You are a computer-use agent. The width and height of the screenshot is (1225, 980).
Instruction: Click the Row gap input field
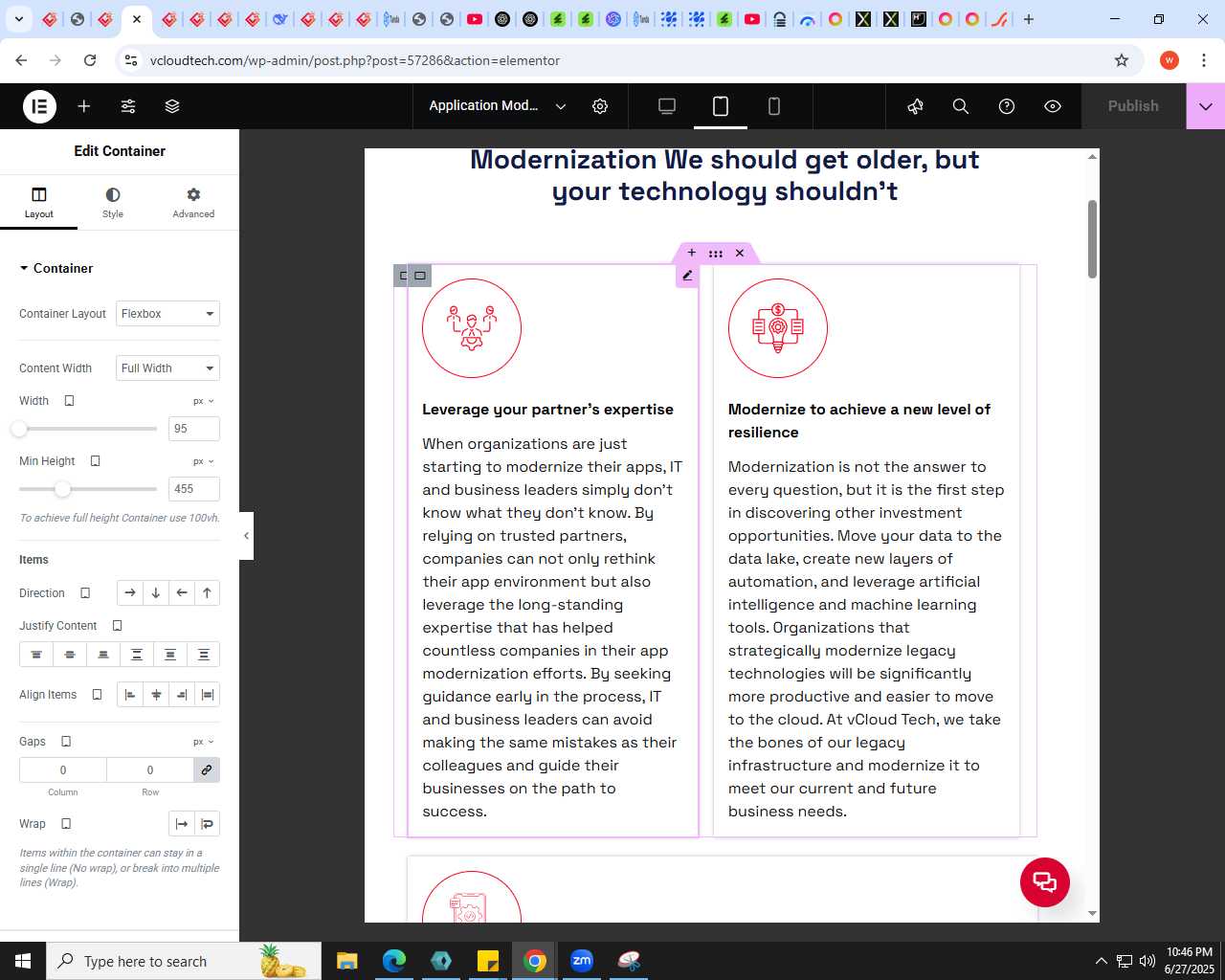tap(150, 770)
